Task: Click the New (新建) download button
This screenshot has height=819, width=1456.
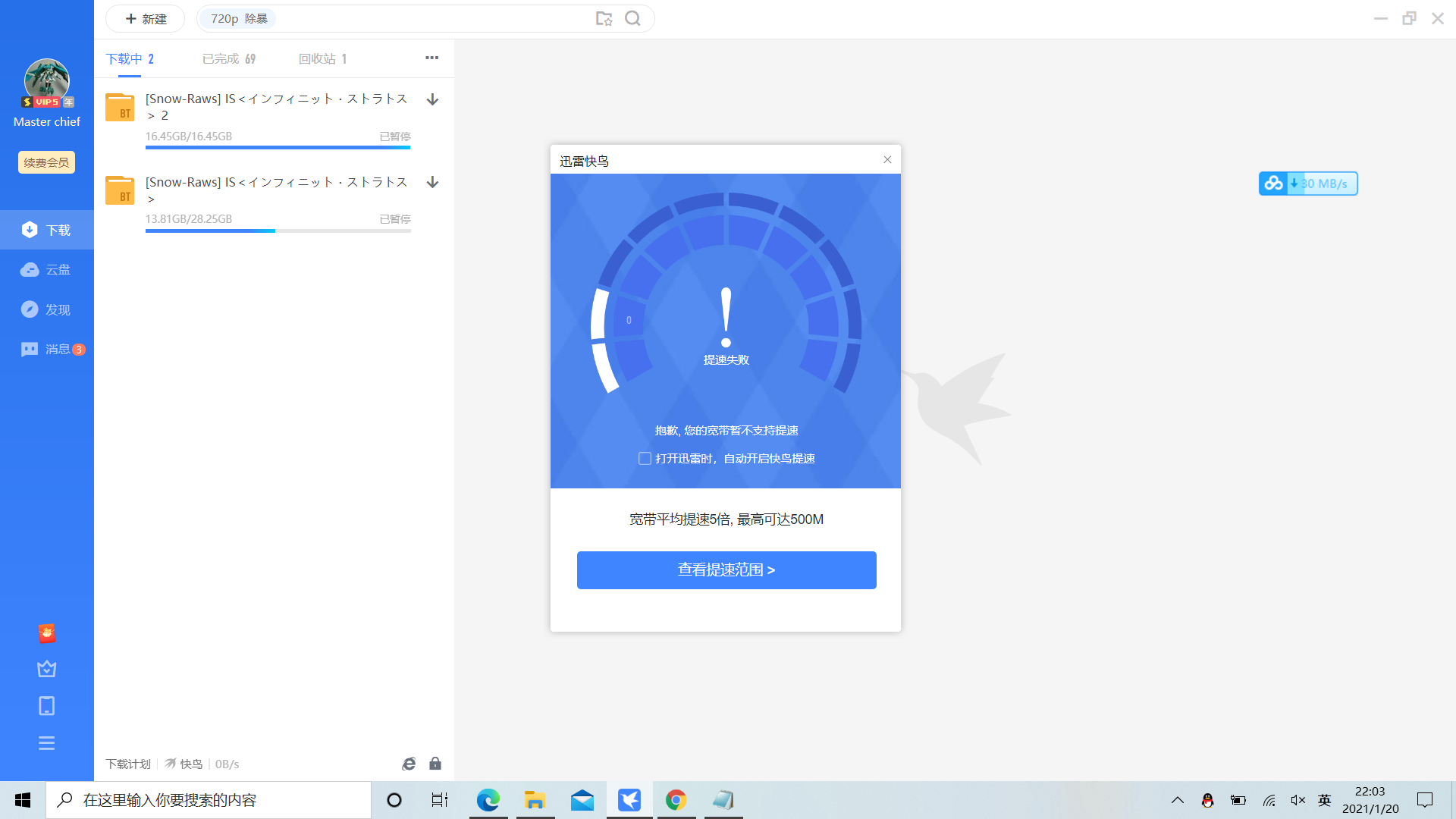Action: pyautogui.click(x=146, y=19)
